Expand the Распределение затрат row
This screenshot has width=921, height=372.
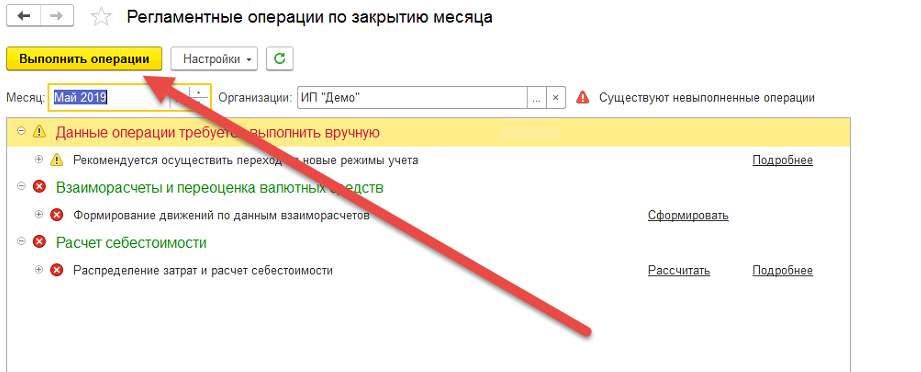pyautogui.click(x=39, y=269)
